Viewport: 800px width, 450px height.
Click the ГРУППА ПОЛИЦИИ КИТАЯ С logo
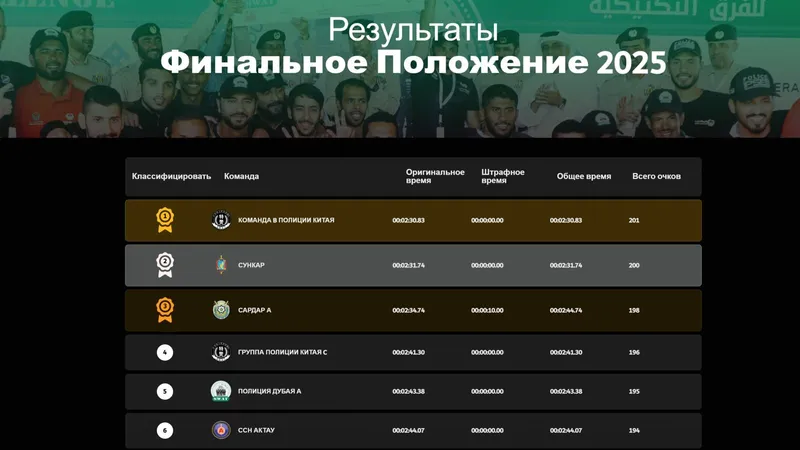[x=221, y=352]
